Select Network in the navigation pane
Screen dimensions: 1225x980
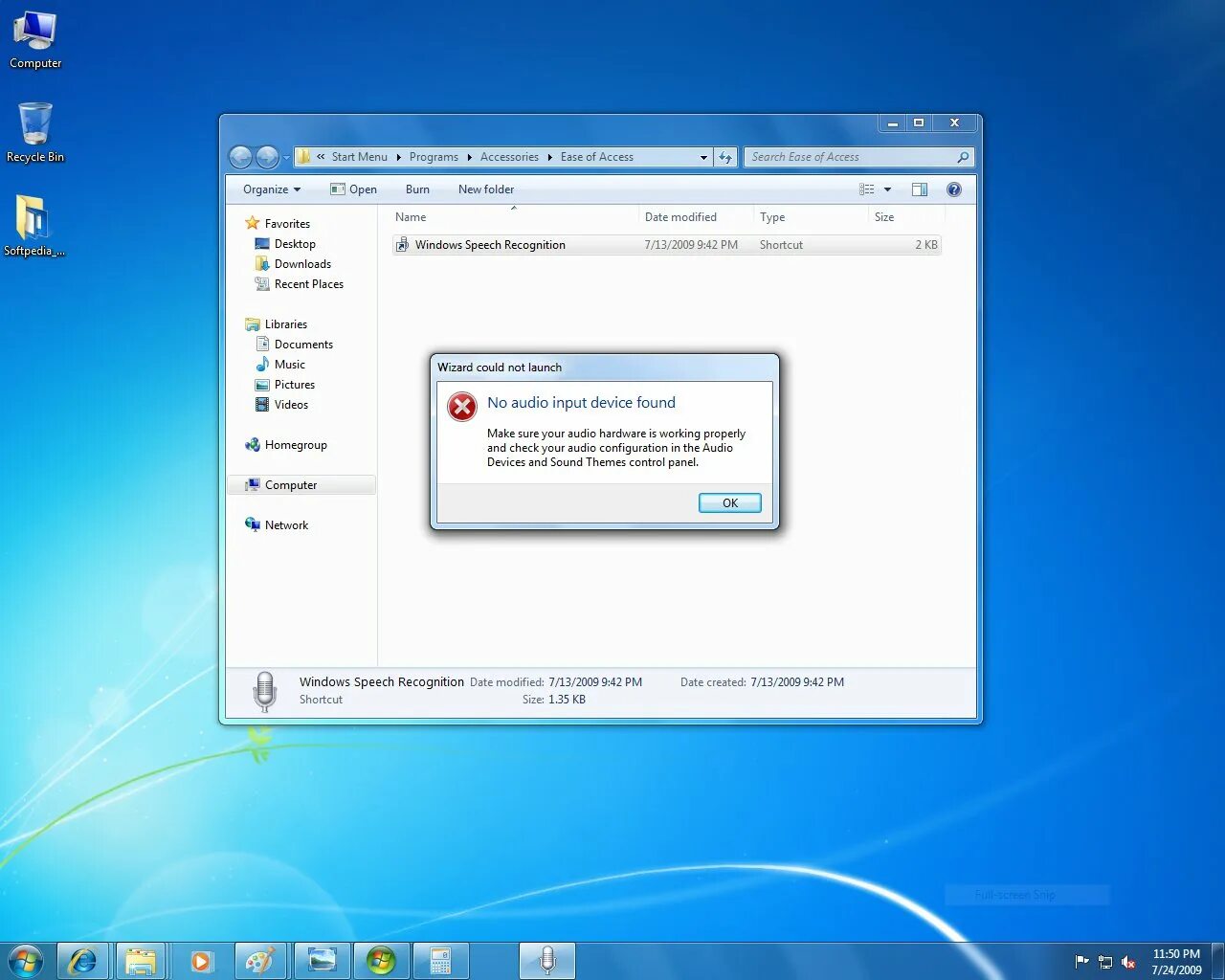click(x=277, y=525)
